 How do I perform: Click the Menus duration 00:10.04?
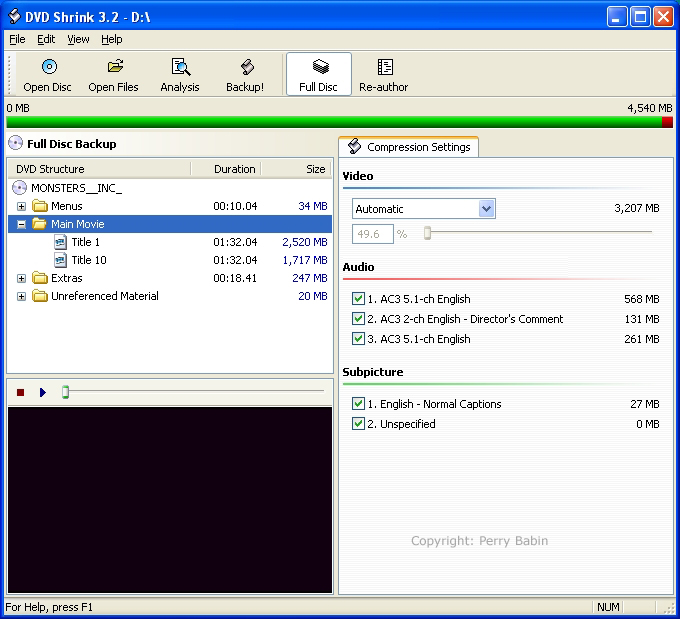point(235,206)
